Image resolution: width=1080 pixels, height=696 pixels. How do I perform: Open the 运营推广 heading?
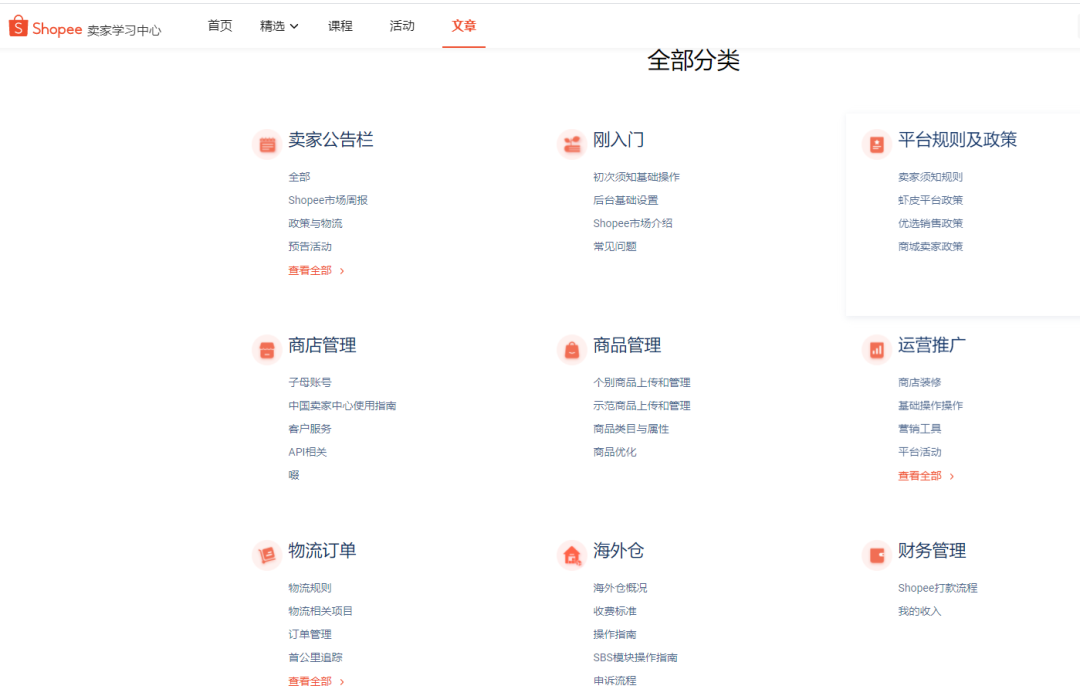pyautogui.click(x=931, y=345)
